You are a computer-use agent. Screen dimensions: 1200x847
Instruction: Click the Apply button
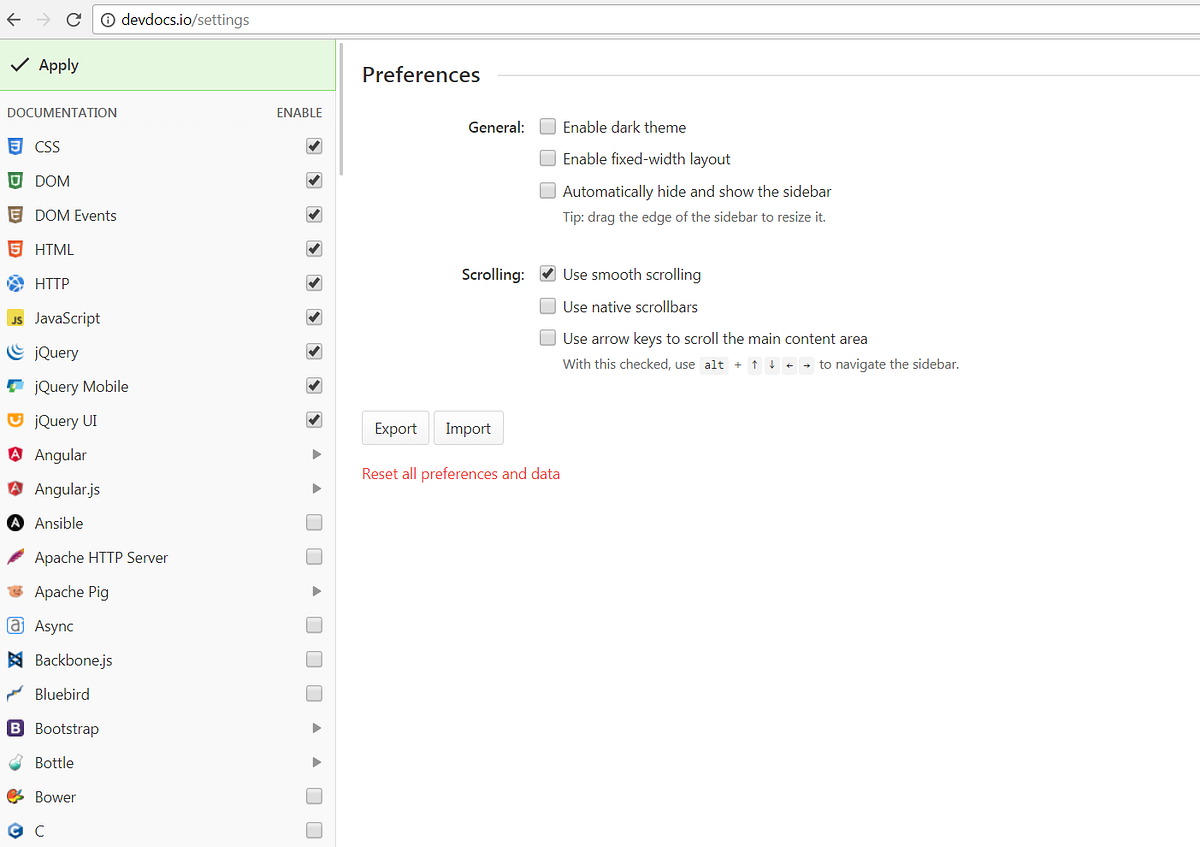[44, 64]
